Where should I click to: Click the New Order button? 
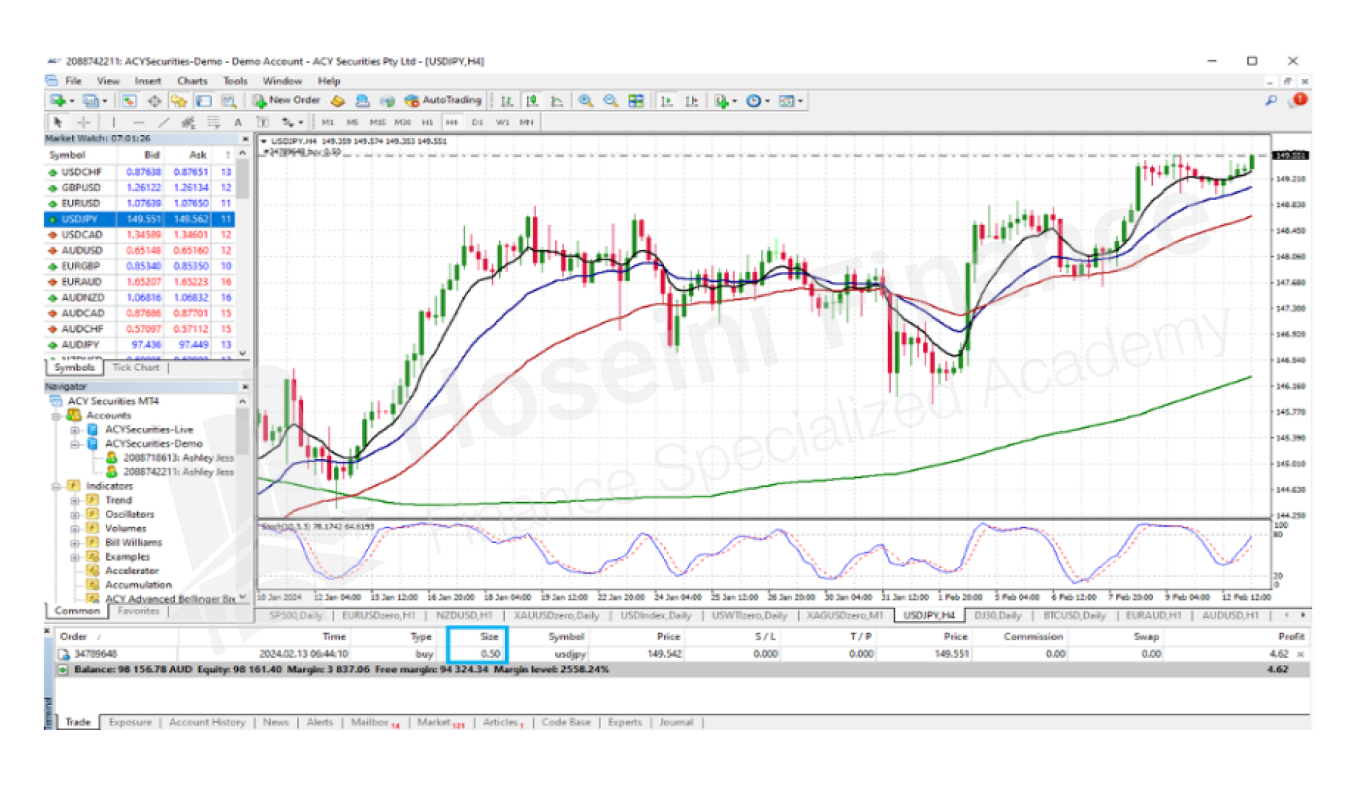tap(287, 100)
